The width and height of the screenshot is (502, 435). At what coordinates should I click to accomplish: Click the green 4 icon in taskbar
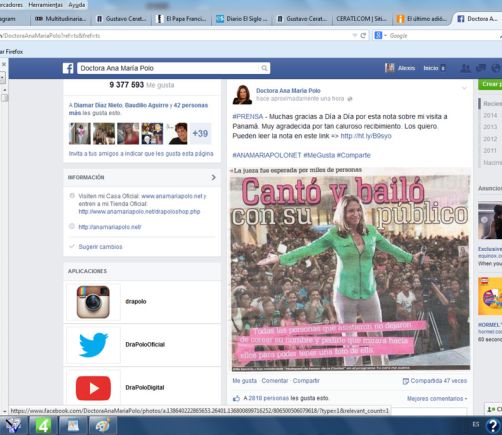coord(44,426)
